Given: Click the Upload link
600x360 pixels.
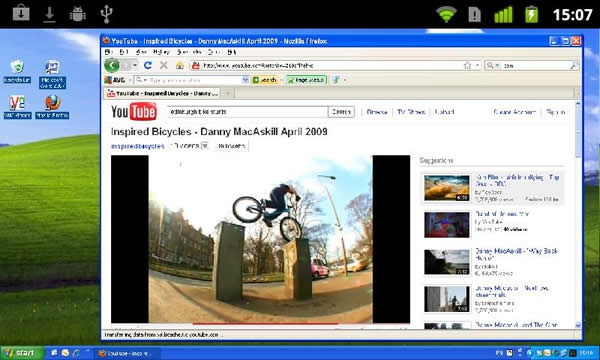Looking at the screenshot, I should point(445,112).
